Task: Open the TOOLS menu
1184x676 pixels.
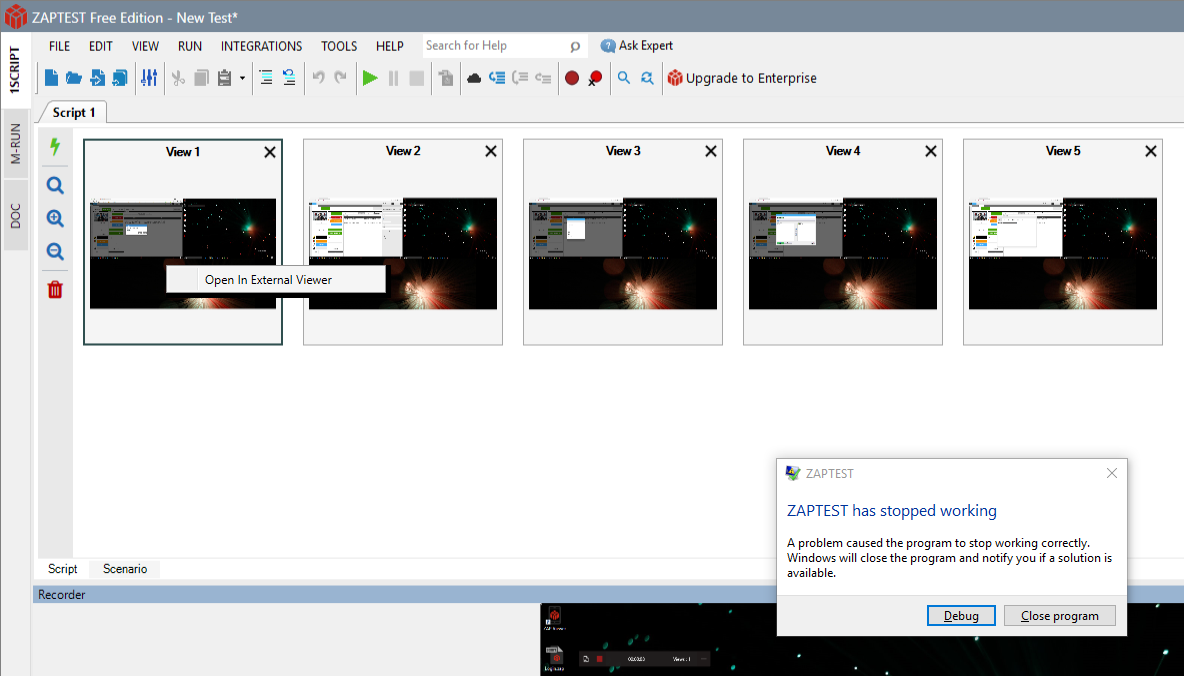Action: click(x=339, y=46)
